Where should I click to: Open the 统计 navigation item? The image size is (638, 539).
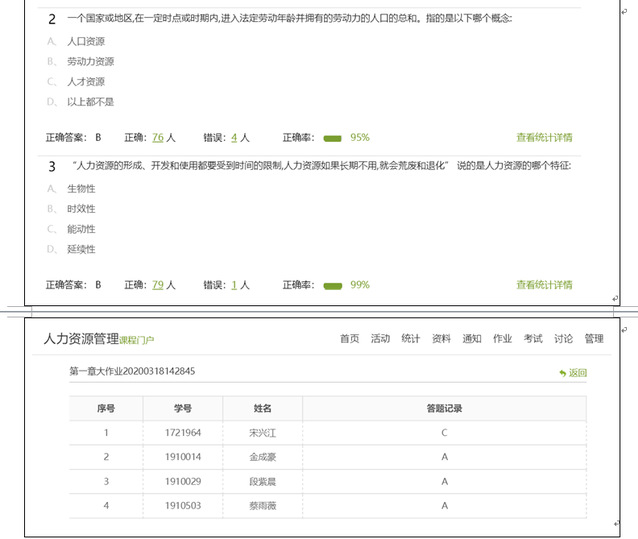(410, 339)
